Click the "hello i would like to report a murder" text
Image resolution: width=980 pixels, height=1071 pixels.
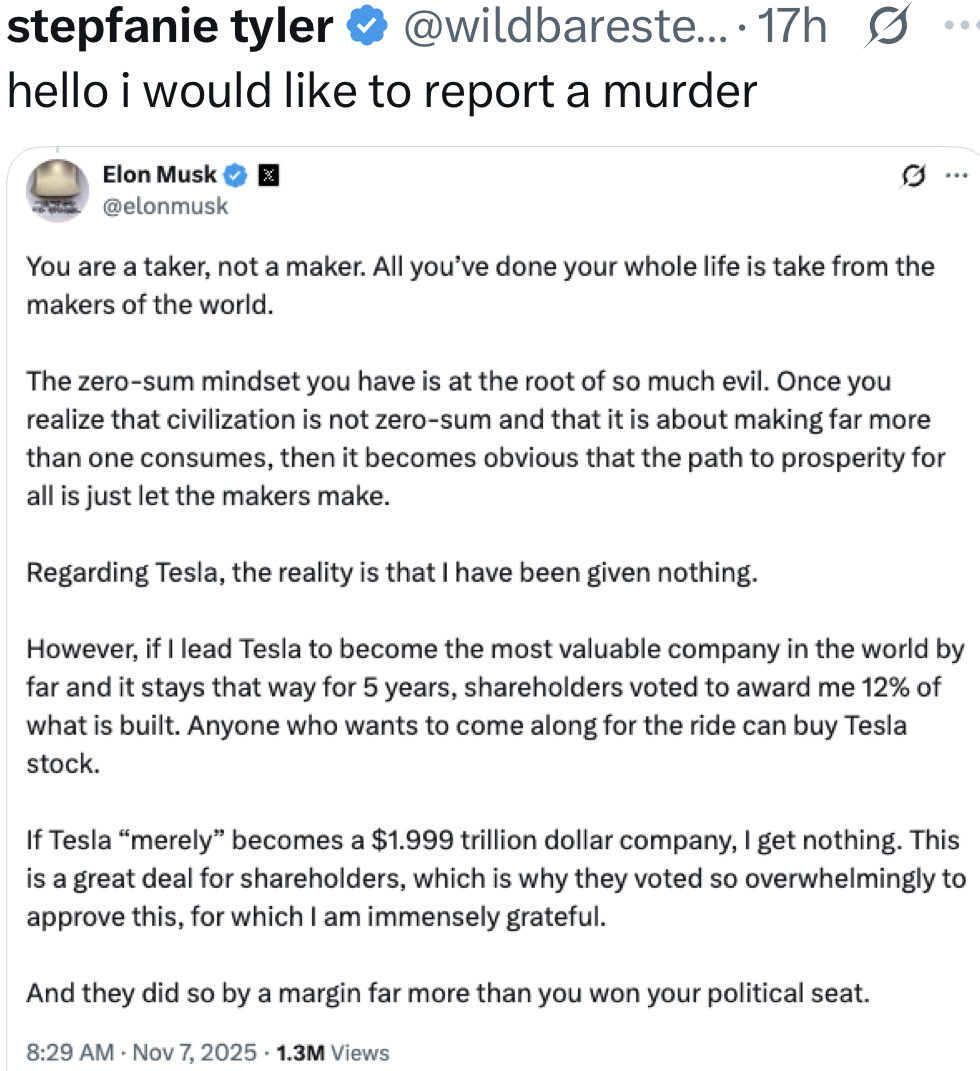pos(381,91)
